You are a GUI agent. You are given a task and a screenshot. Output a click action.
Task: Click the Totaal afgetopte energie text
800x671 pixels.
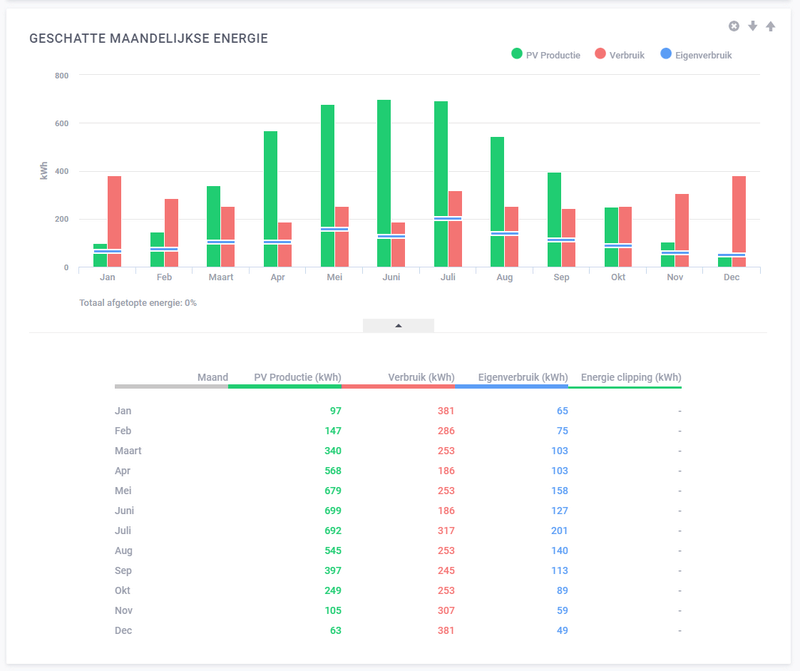[138, 302]
